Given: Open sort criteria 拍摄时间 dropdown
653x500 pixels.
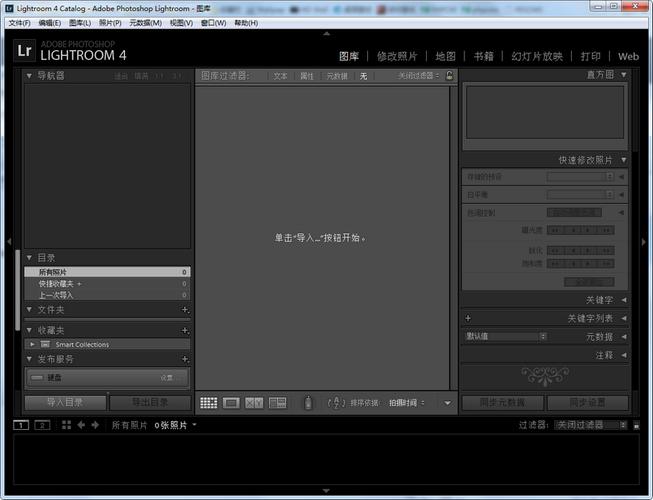Looking at the screenshot, I should 406,403.
